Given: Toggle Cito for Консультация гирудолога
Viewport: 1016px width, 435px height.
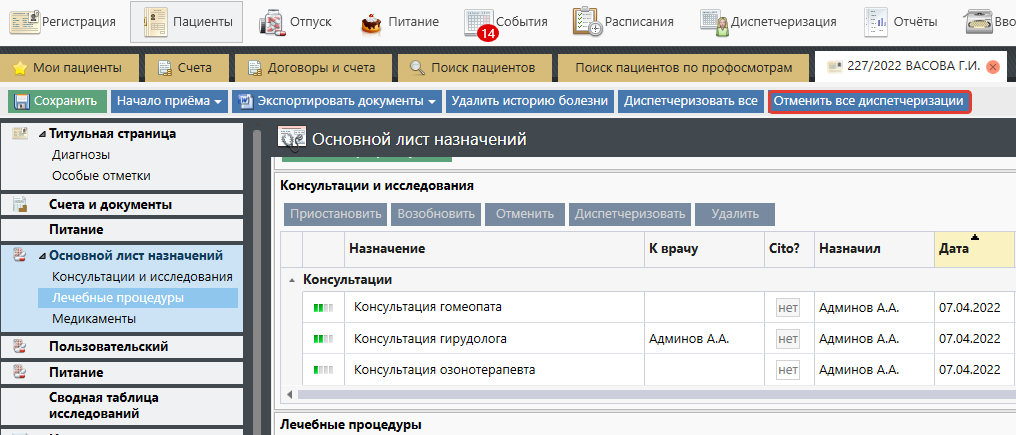Looking at the screenshot, I should (788, 339).
